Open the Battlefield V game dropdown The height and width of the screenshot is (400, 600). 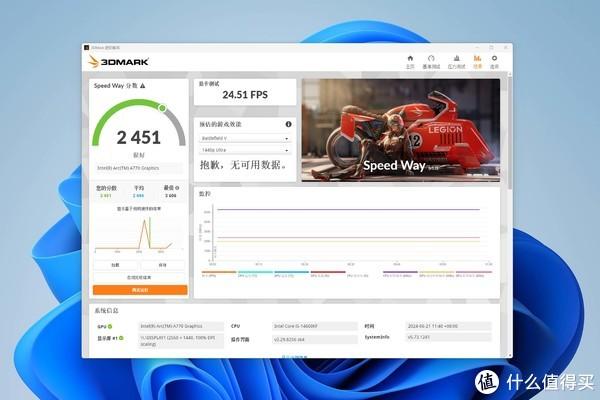(x=245, y=138)
